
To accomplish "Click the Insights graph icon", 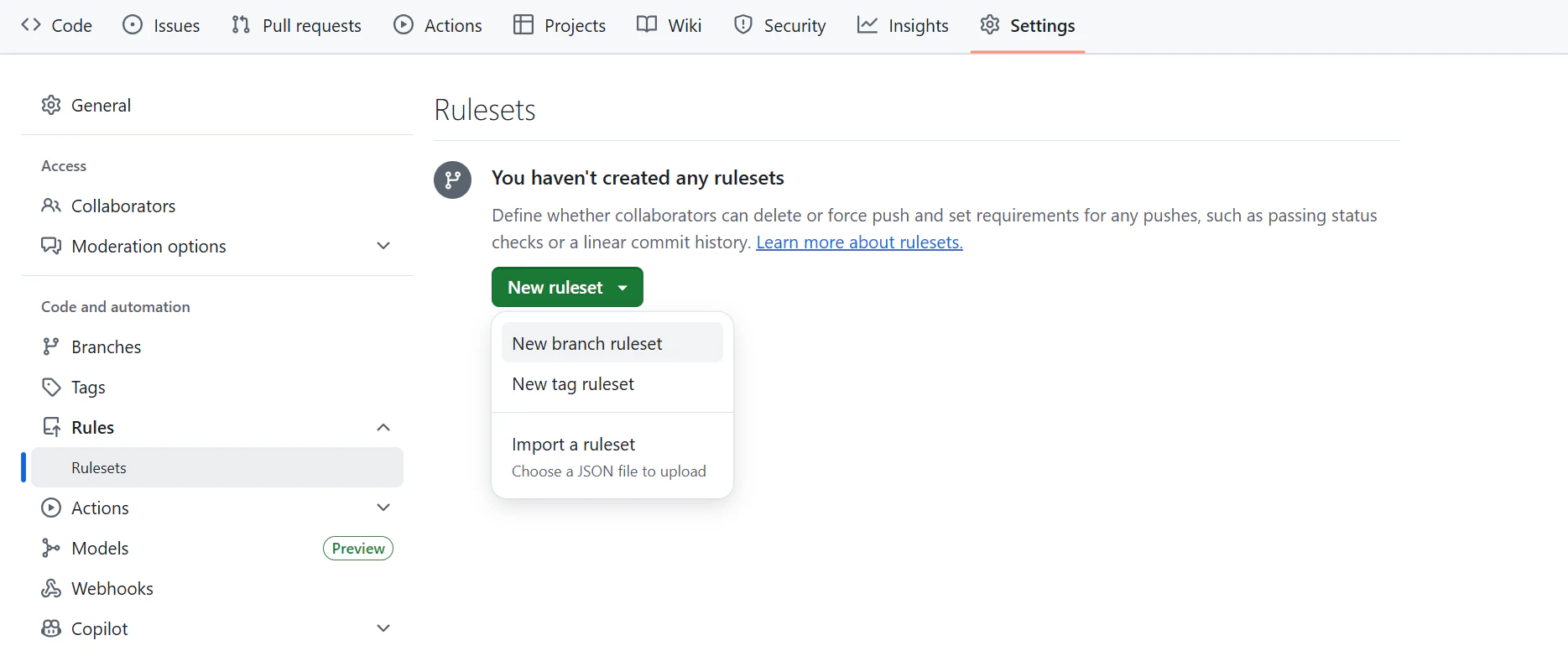I will click(x=867, y=25).
